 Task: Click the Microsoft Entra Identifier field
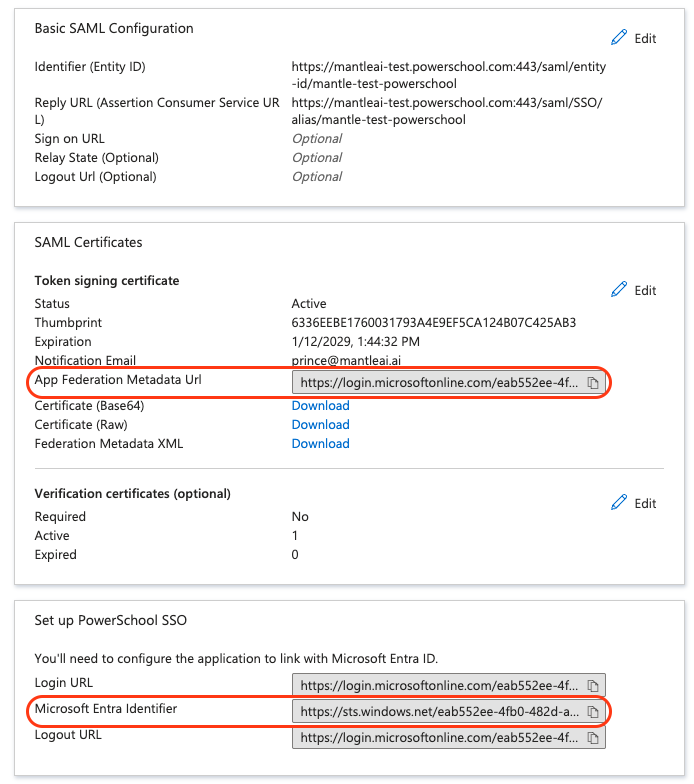436,712
